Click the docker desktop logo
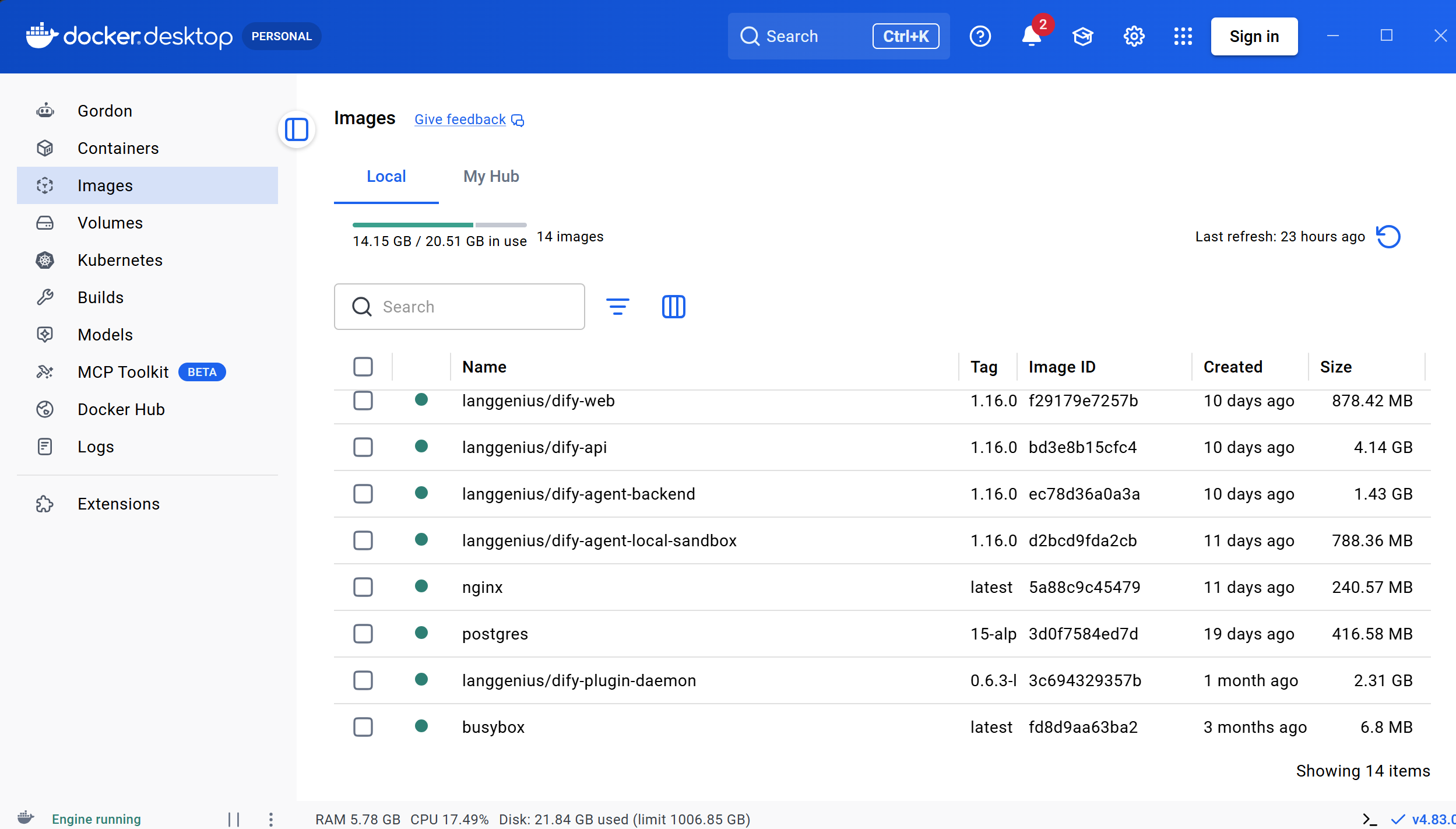This screenshot has height=829, width=1456. pyautogui.click(x=129, y=36)
